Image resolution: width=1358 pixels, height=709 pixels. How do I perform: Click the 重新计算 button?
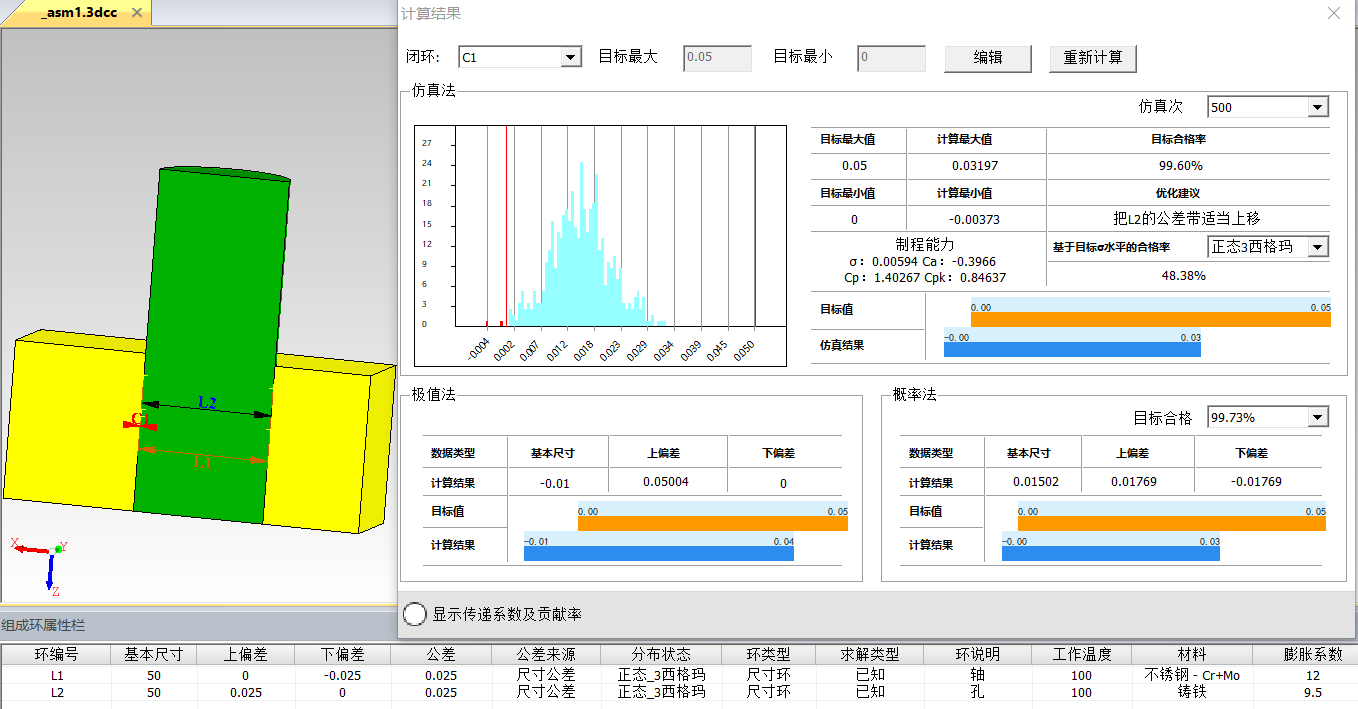[1093, 58]
